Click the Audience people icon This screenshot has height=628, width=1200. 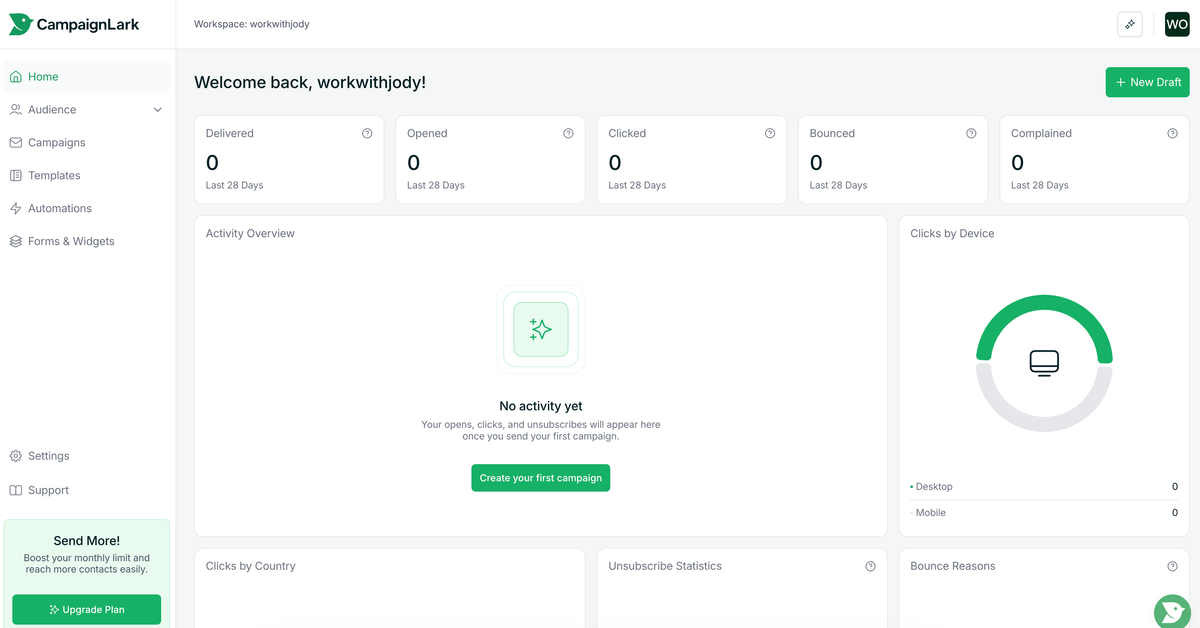(15, 109)
